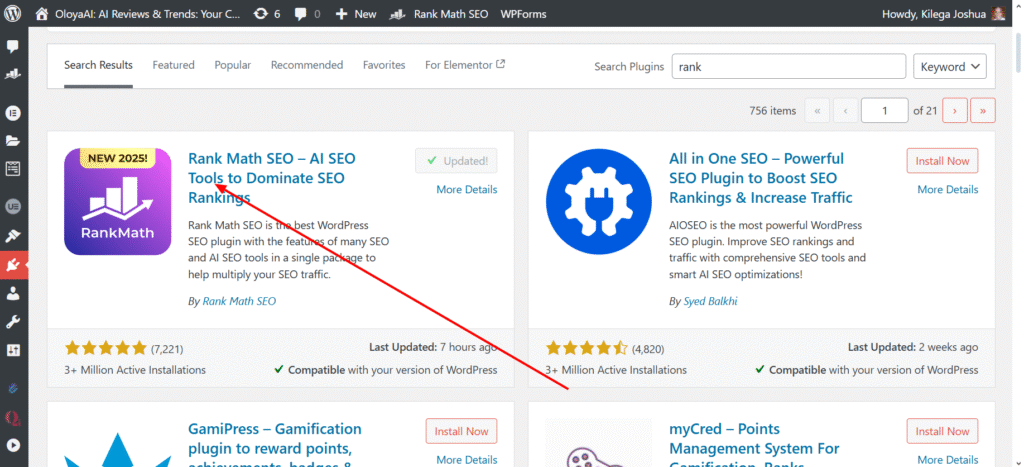The image size is (1024, 467).
Task: Switch to the Favorites tab
Action: (384, 65)
